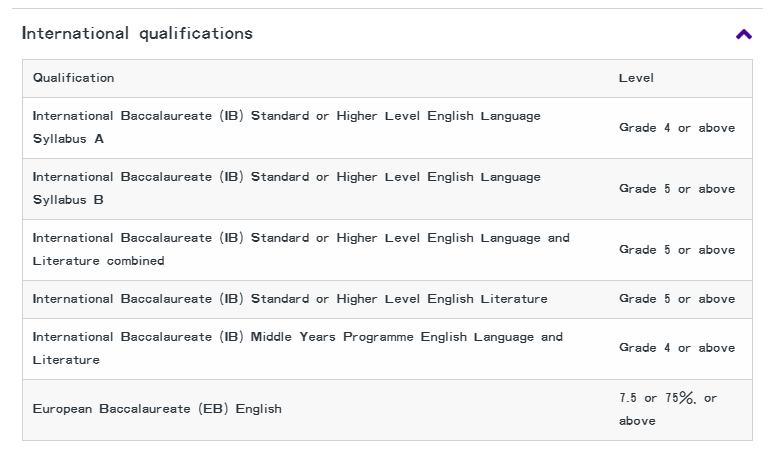Click the words 'Literature combined'

coord(98,261)
